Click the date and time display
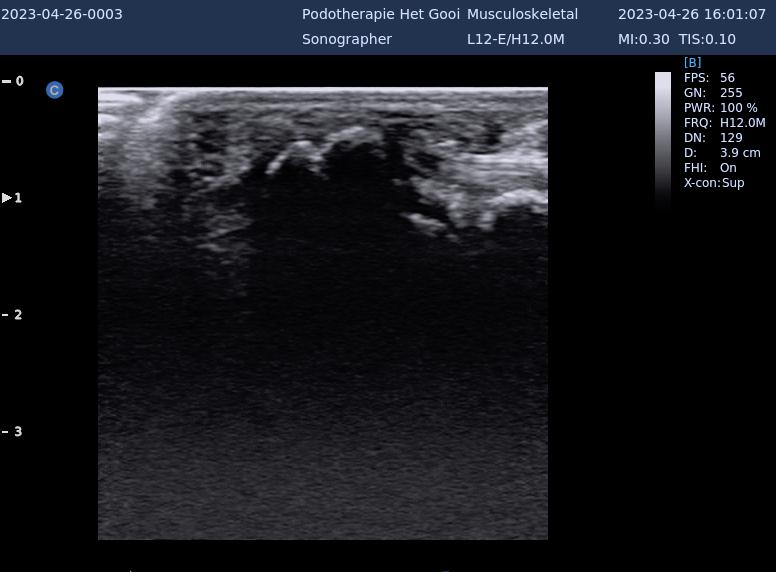Screen dimensions: 776x572 (x=691, y=14)
